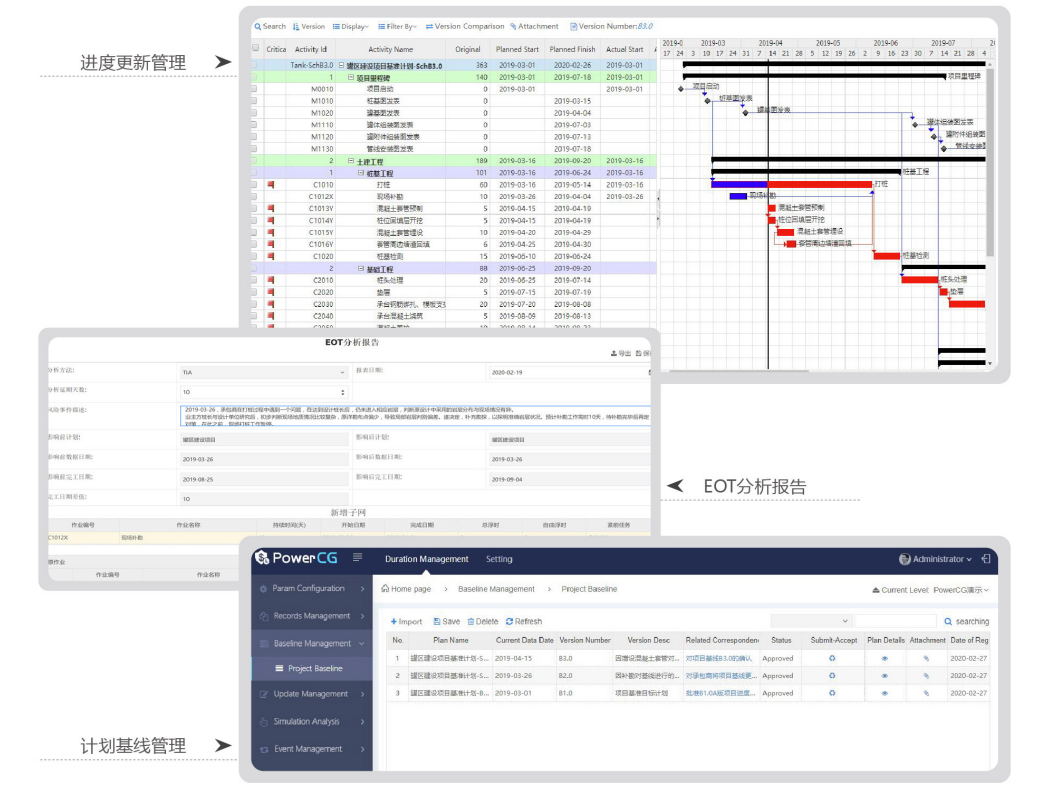The image size is (1046, 796).
Task: Collapse the 土建工程 group node
Action: pos(351,161)
